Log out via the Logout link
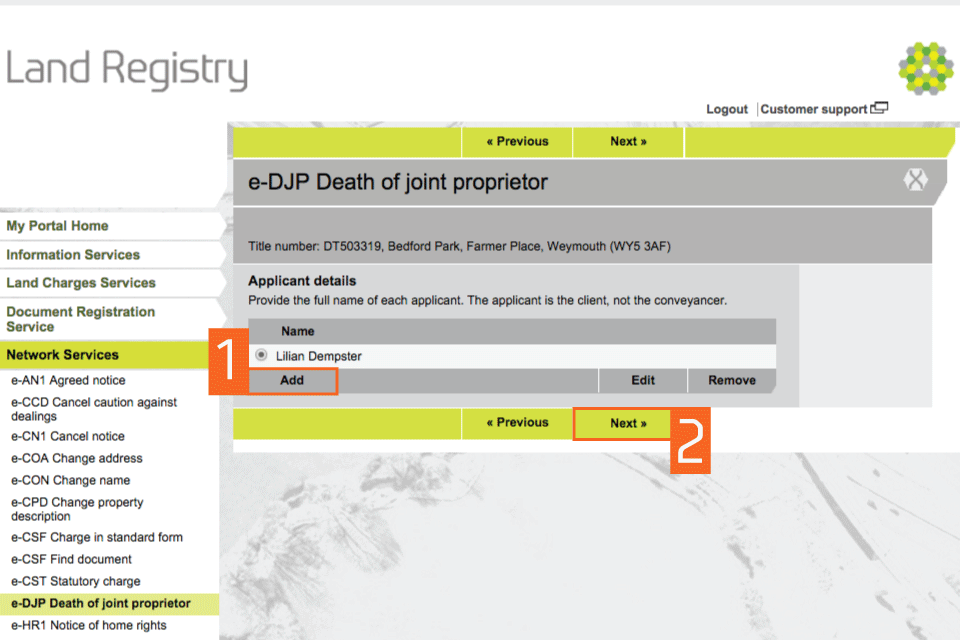Viewport: 960px width, 640px height. (x=726, y=109)
